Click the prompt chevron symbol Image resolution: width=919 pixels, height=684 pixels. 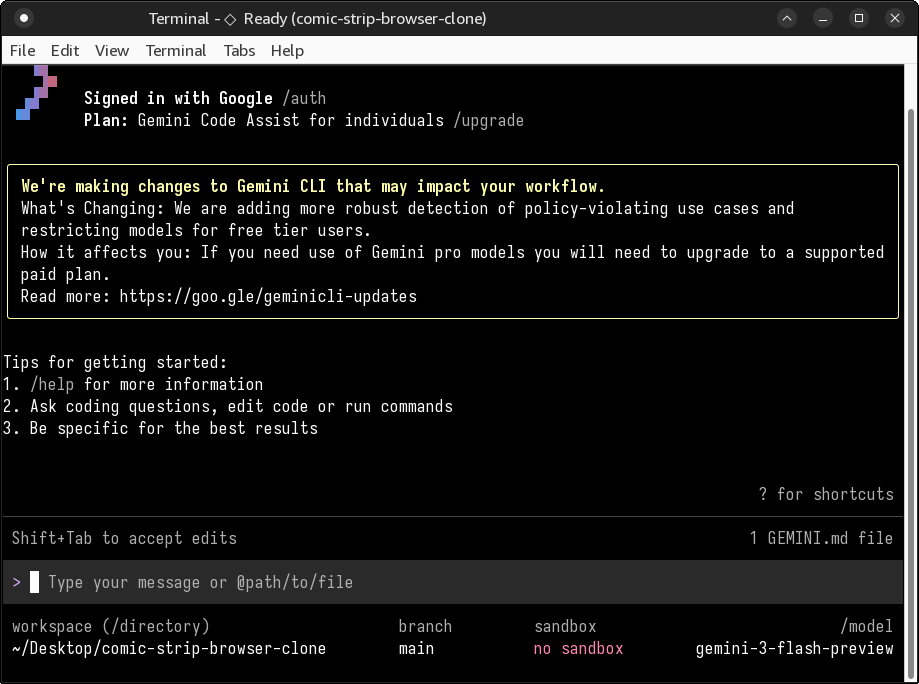coord(17,582)
